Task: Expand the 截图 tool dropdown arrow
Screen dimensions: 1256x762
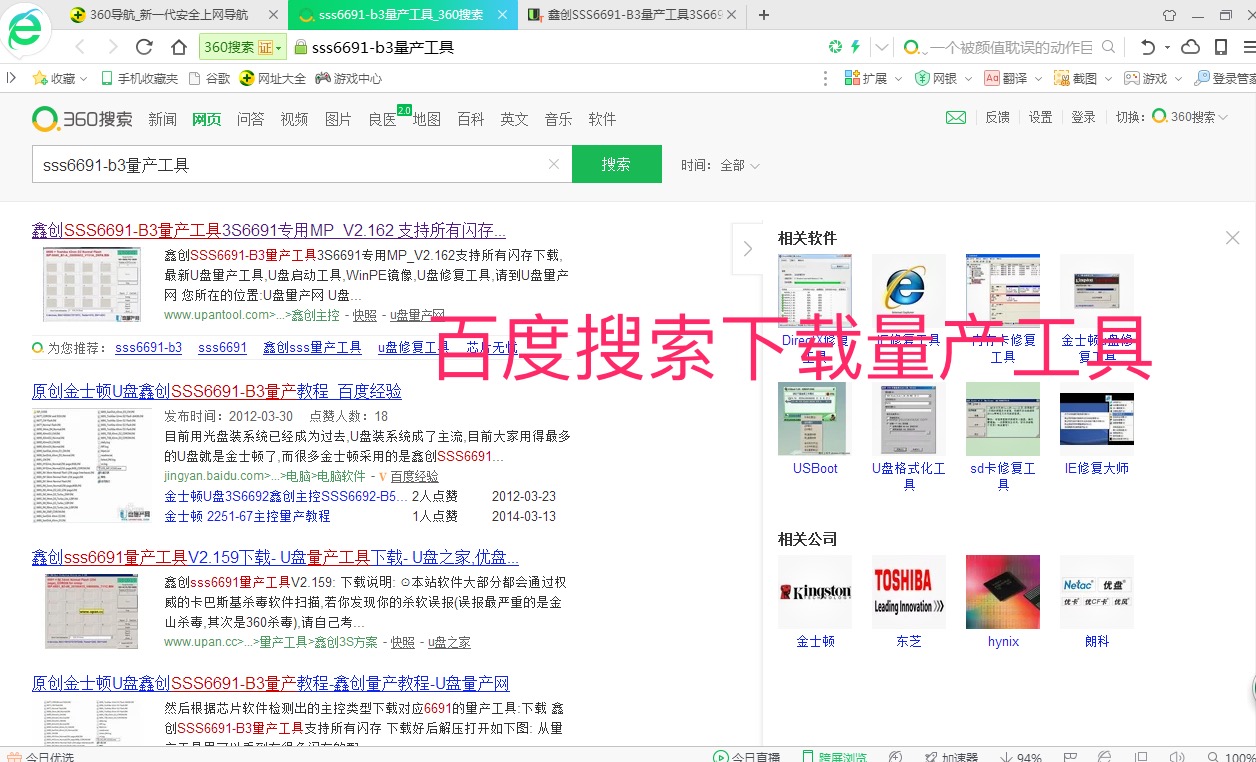Action: tap(1108, 78)
